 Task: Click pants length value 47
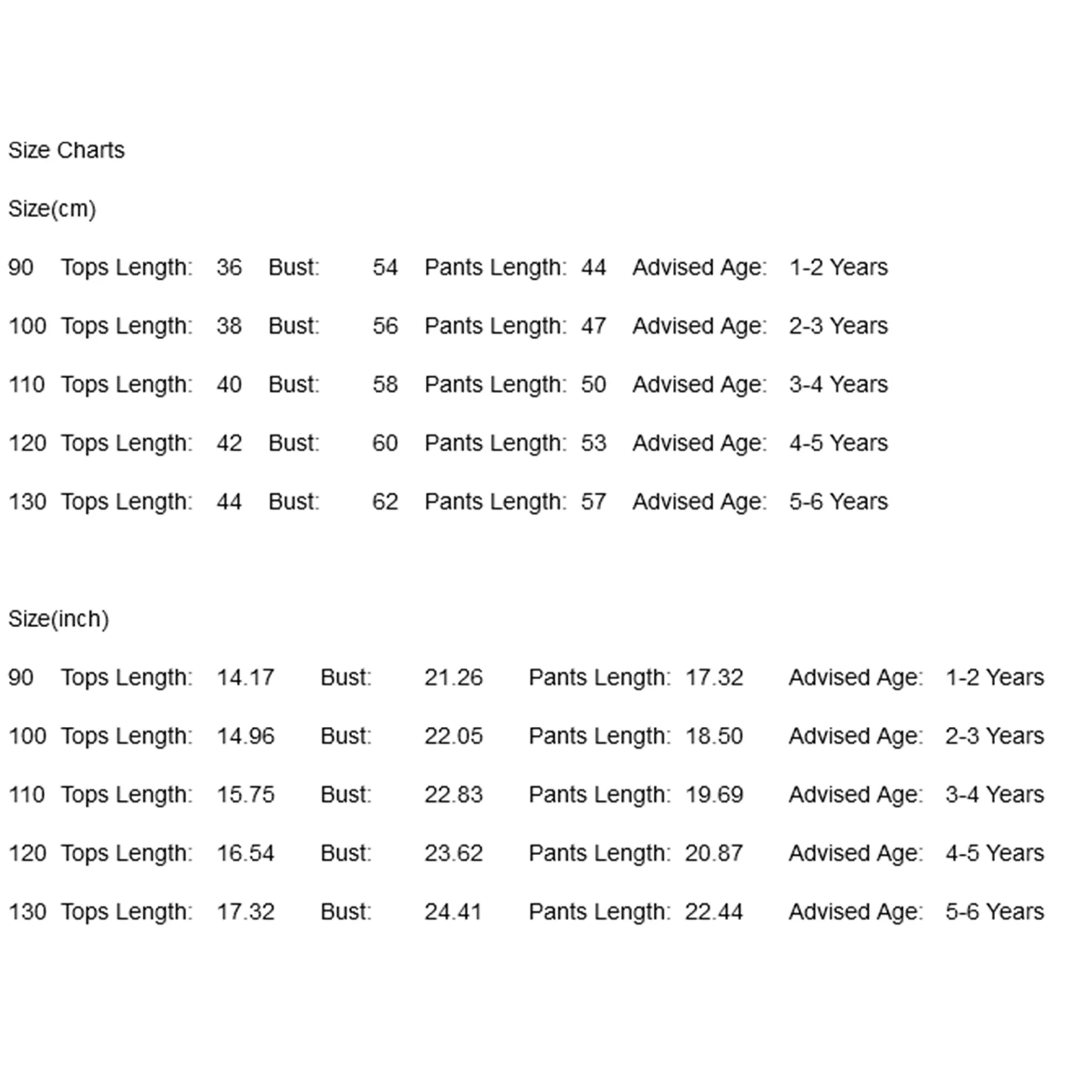pos(593,326)
